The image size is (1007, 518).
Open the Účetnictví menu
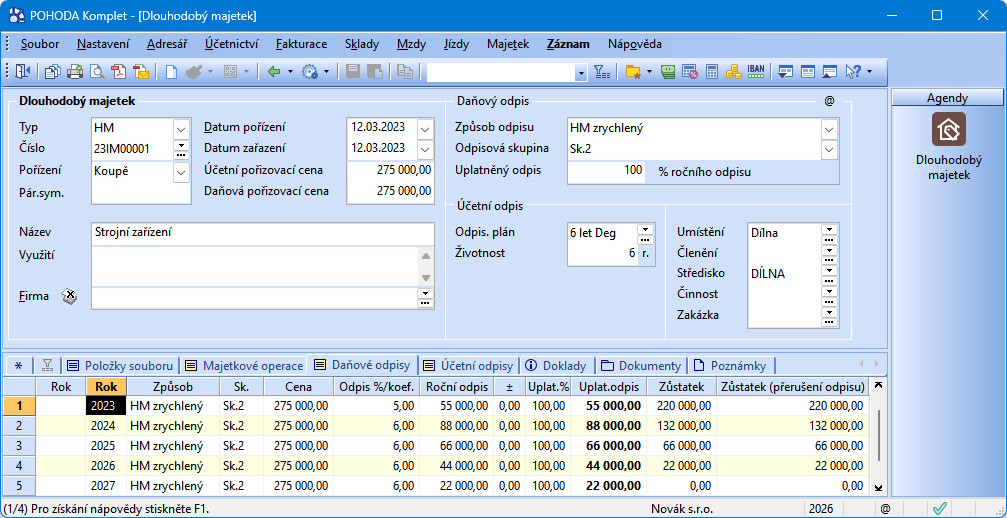(x=232, y=44)
